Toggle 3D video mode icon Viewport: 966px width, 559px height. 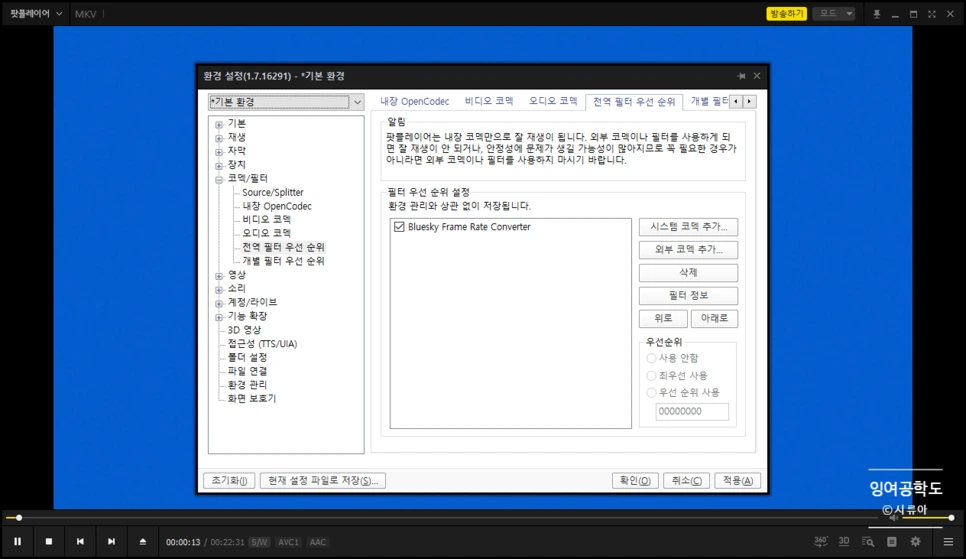pyautogui.click(x=844, y=541)
